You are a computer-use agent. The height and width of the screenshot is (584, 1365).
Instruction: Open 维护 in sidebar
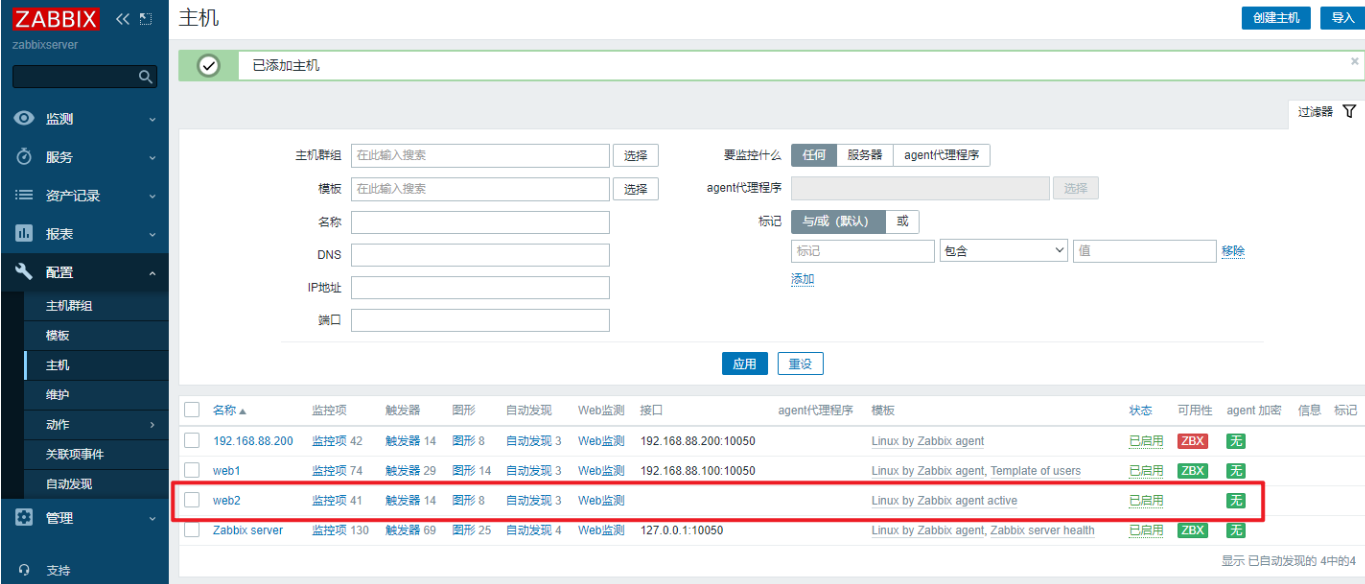pos(58,395)
